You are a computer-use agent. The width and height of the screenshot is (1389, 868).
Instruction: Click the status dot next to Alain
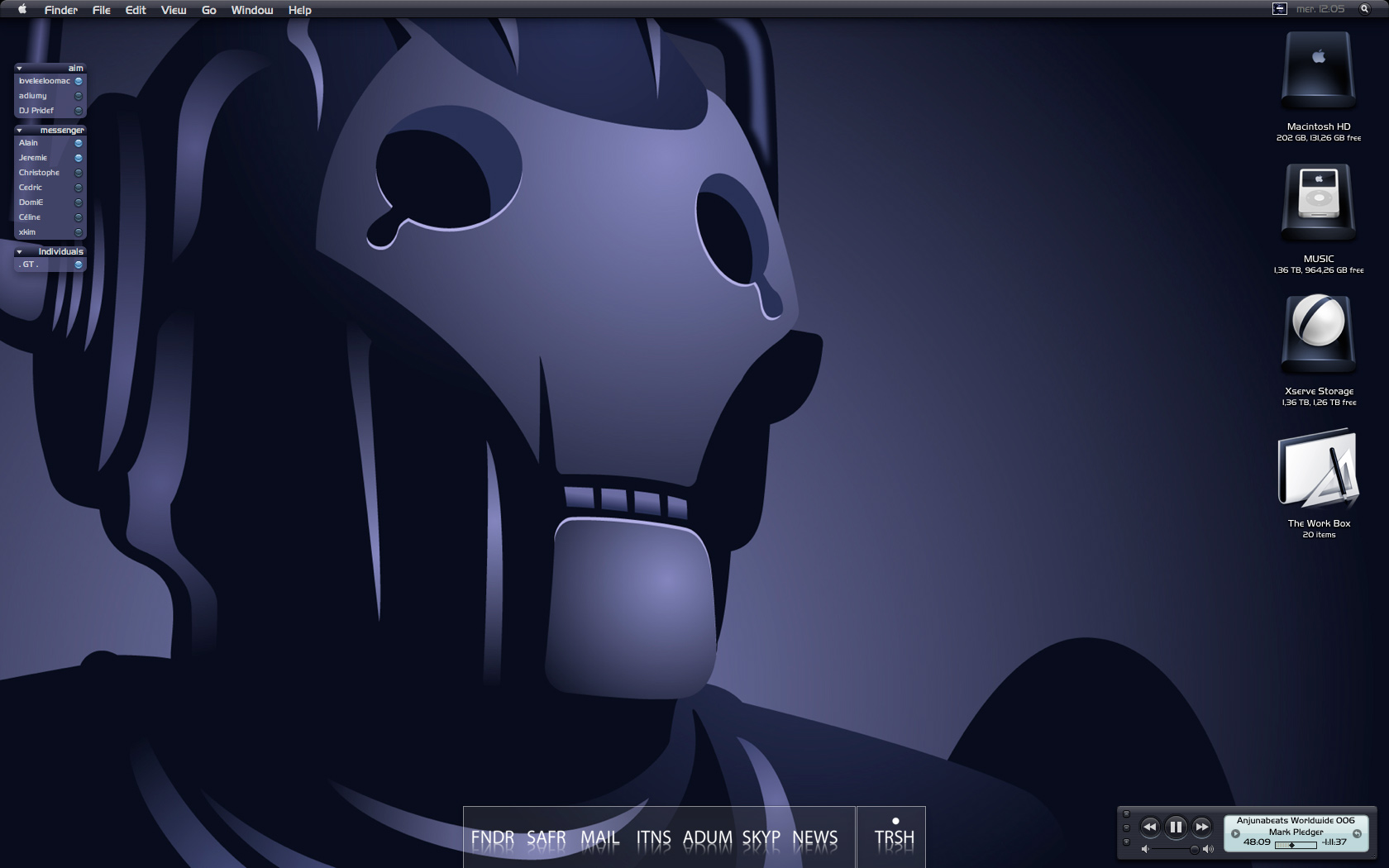point(79,143)
